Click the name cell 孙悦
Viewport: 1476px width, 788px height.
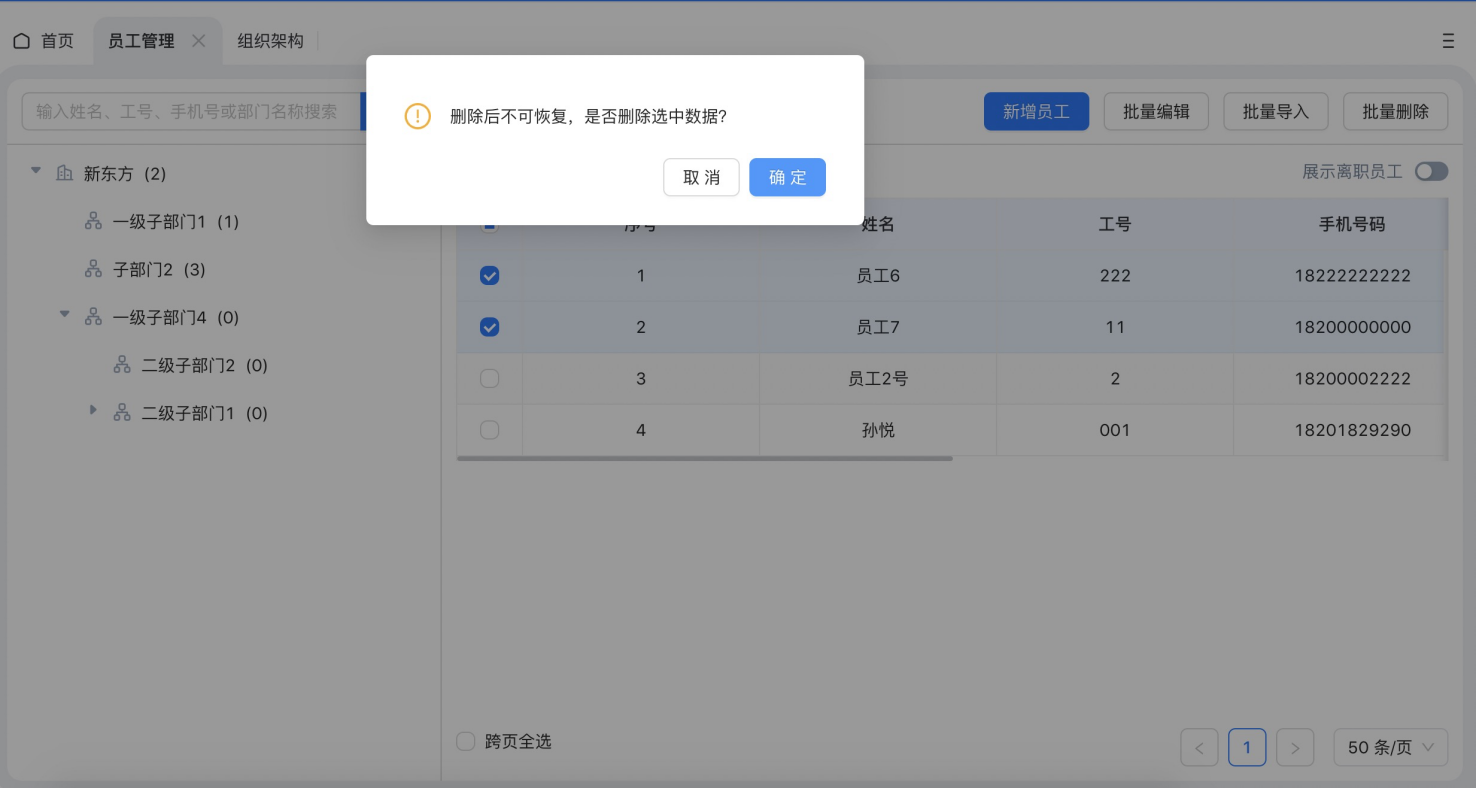click(878, 430)
